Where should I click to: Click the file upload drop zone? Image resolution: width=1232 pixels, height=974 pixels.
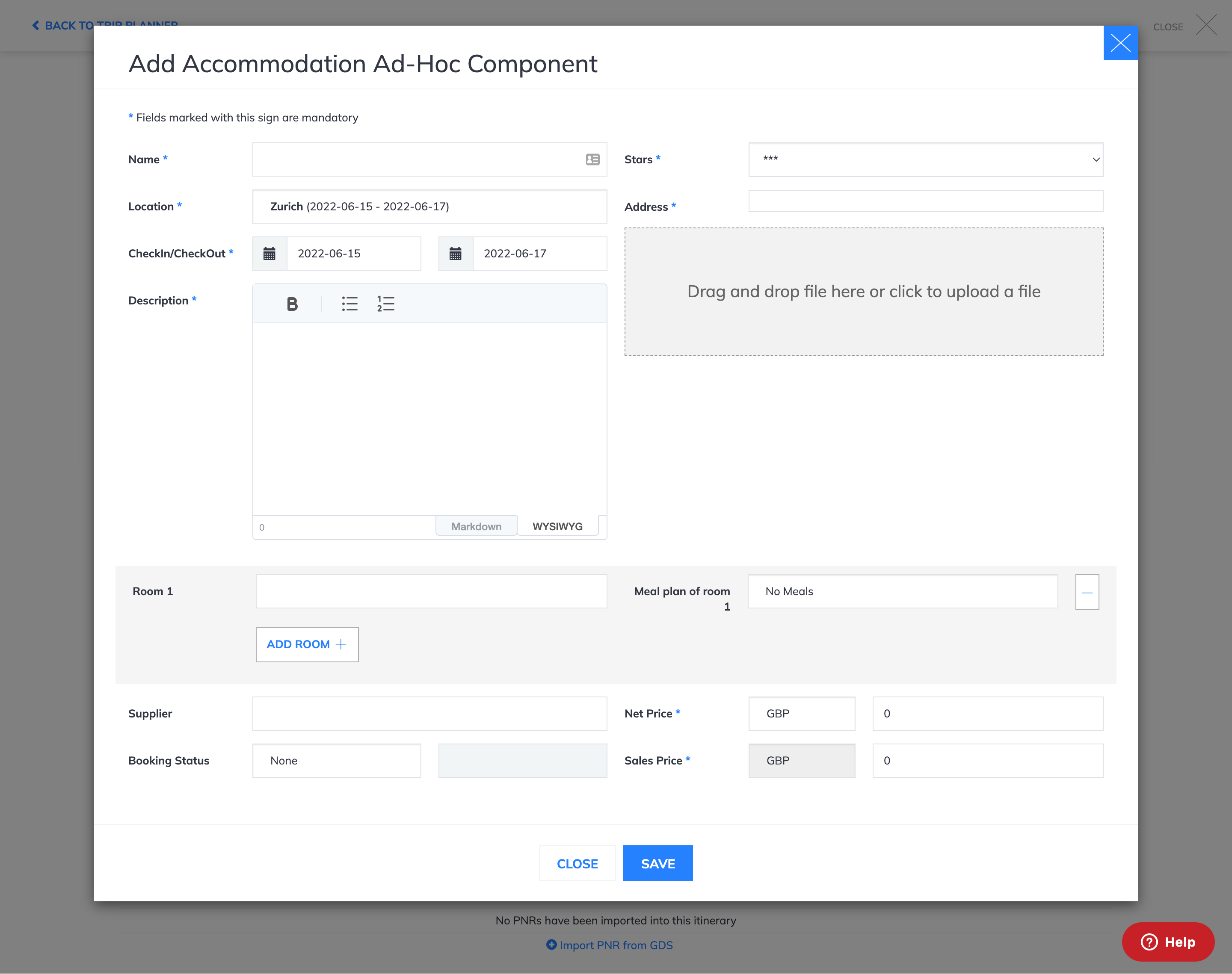[x=864, y=292]
